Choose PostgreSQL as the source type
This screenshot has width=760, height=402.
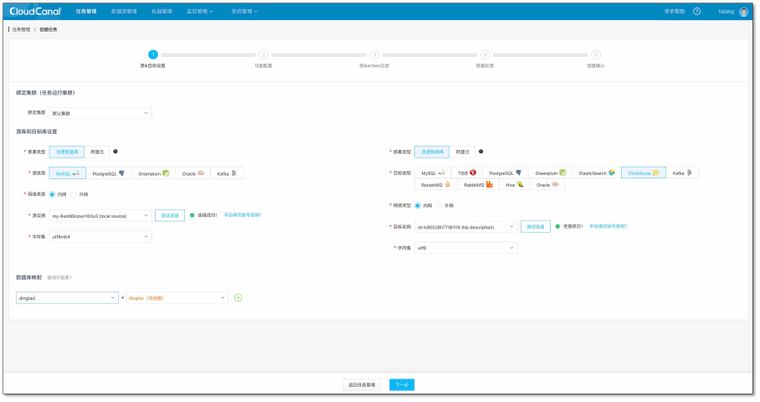point(109,173)
